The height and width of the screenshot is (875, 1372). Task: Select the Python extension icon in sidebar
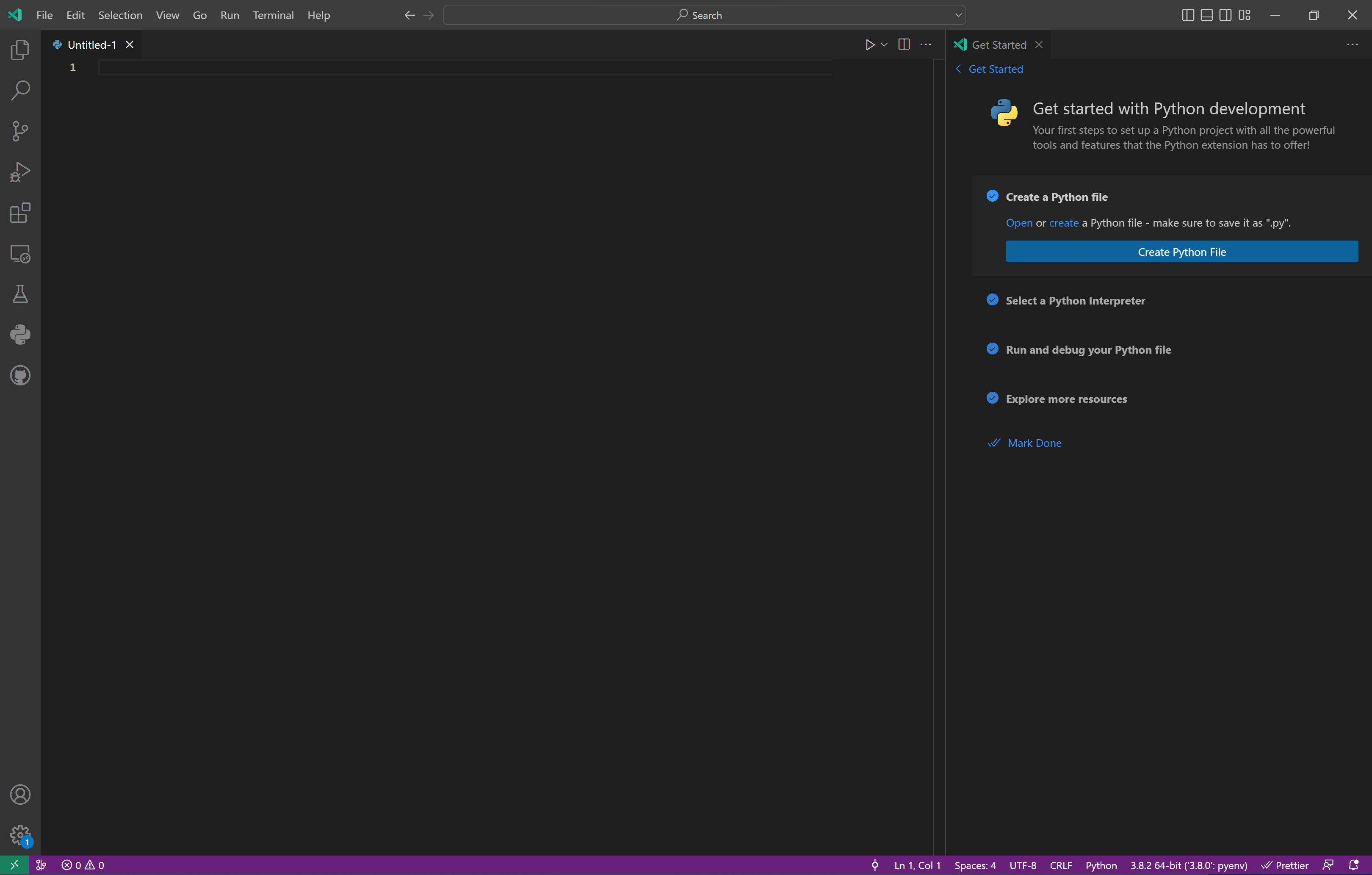(x=20, y=335)
